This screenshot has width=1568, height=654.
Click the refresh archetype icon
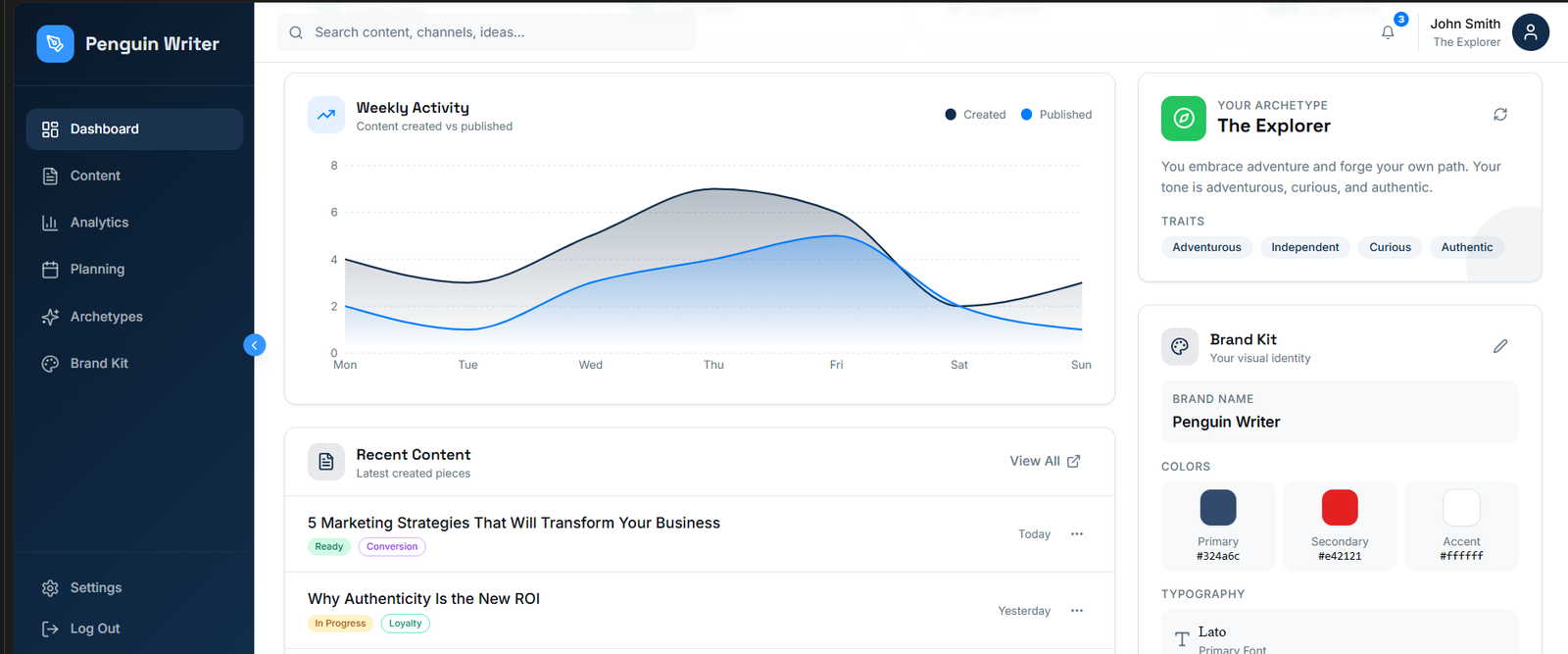[1499, 115]
